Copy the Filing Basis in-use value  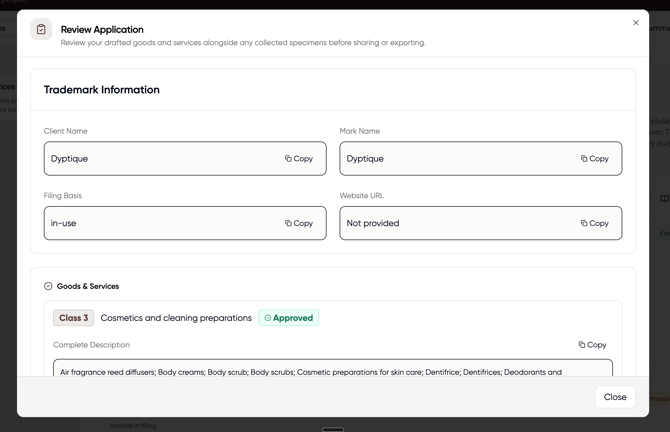299,223
